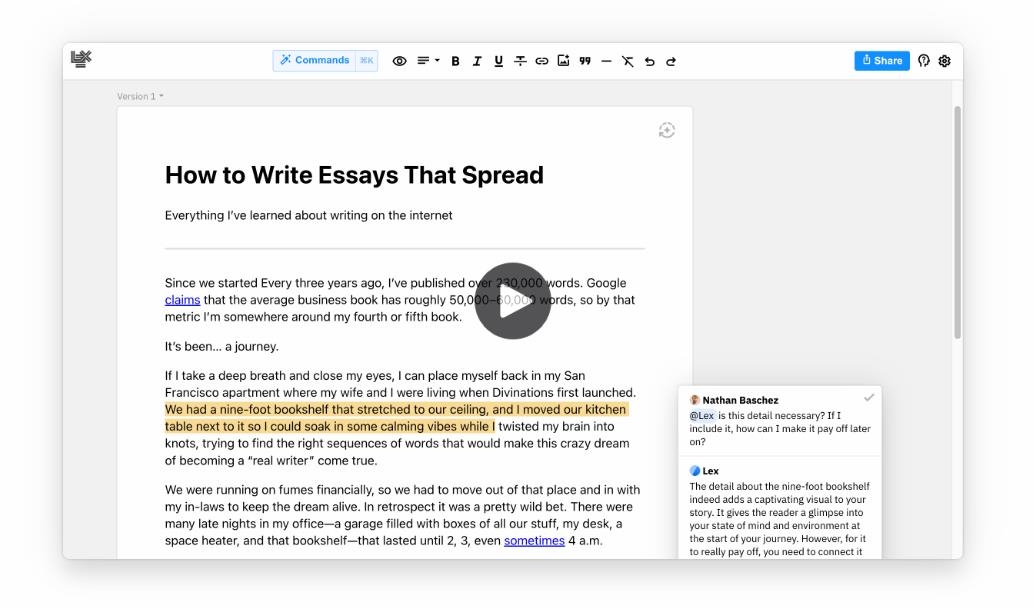Open the settings gear icon

[945, 61]
